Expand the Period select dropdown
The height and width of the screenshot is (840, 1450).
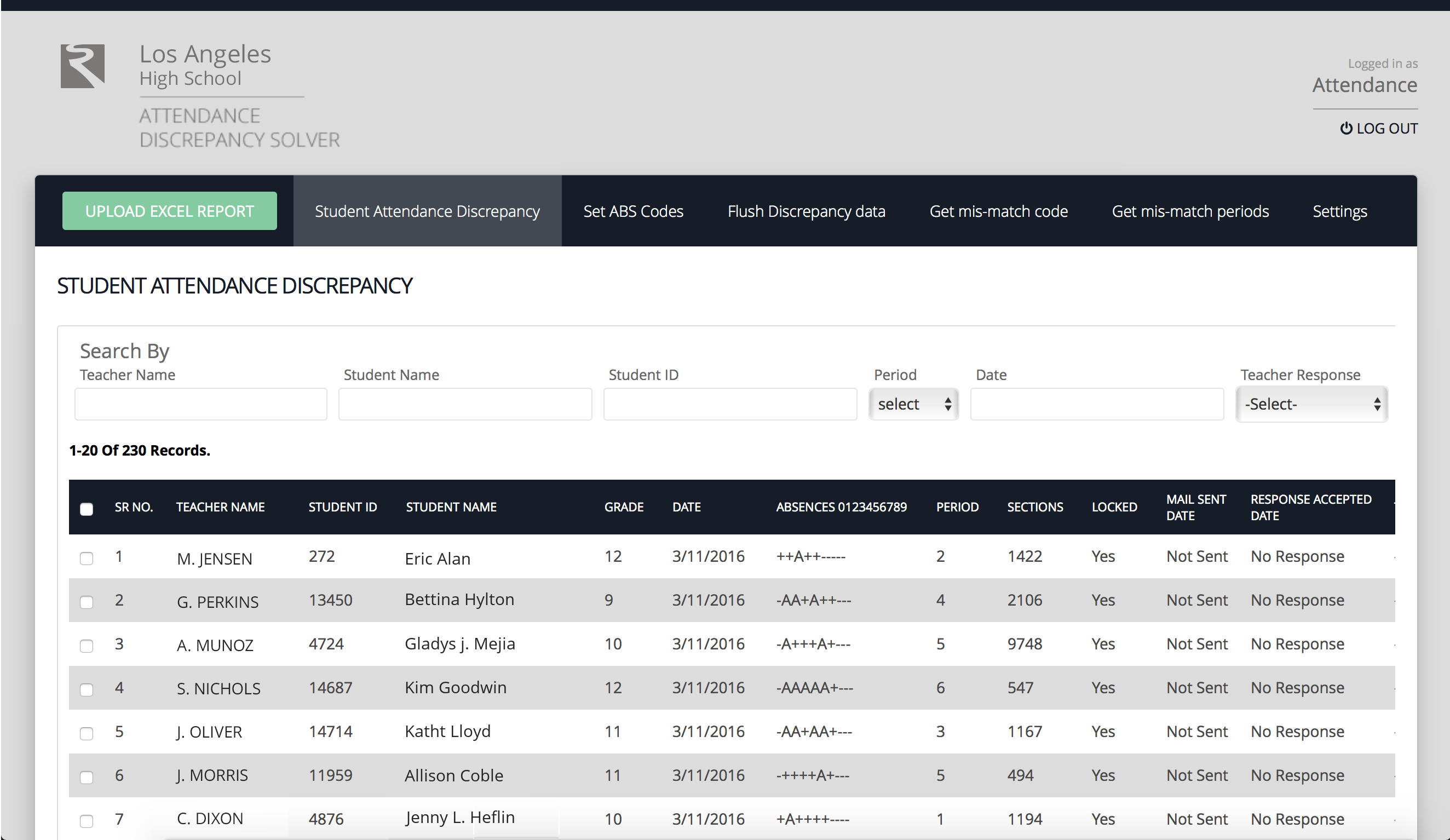pos(914,404)
